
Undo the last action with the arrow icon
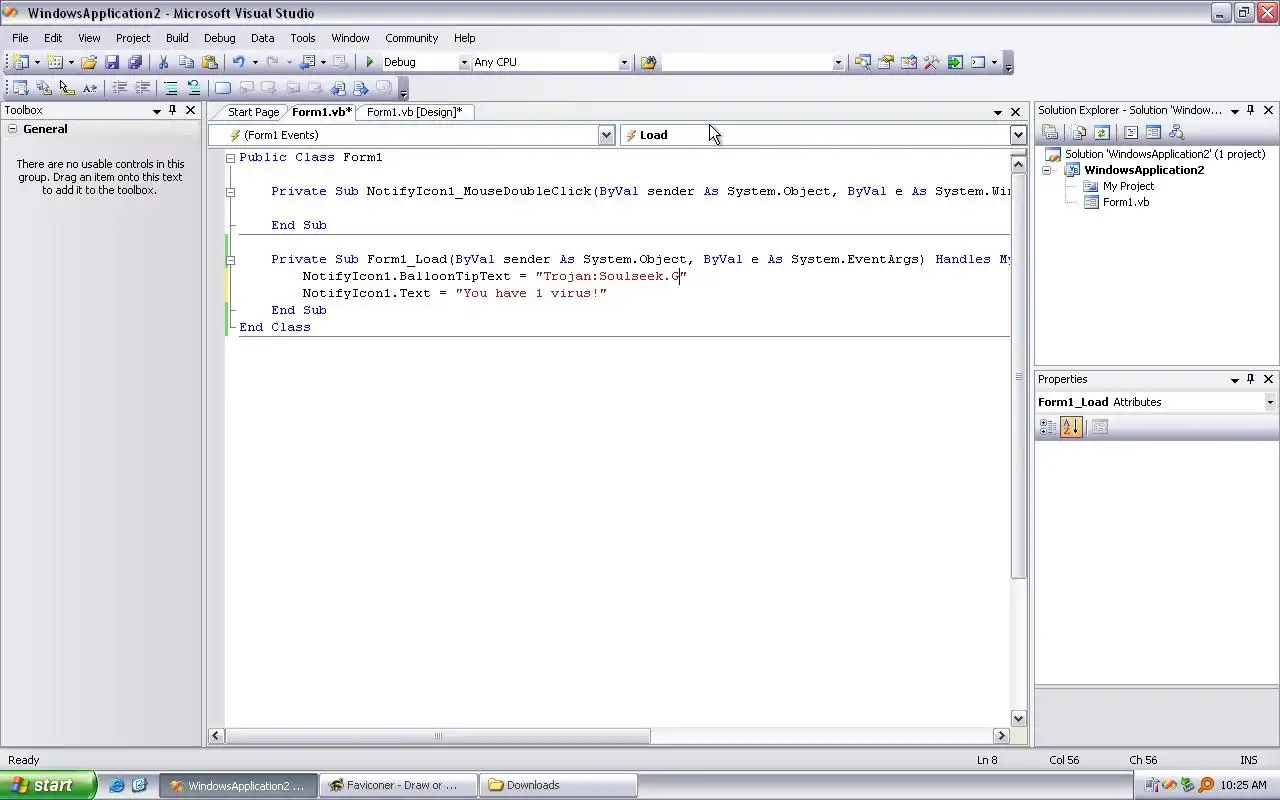[238, 62]
